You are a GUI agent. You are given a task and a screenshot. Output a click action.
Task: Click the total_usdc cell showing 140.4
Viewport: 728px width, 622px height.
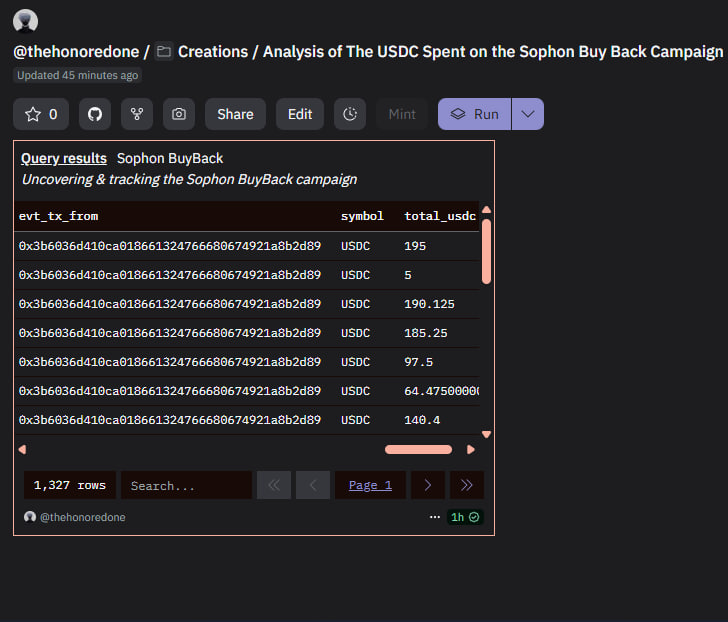(422, 420)
